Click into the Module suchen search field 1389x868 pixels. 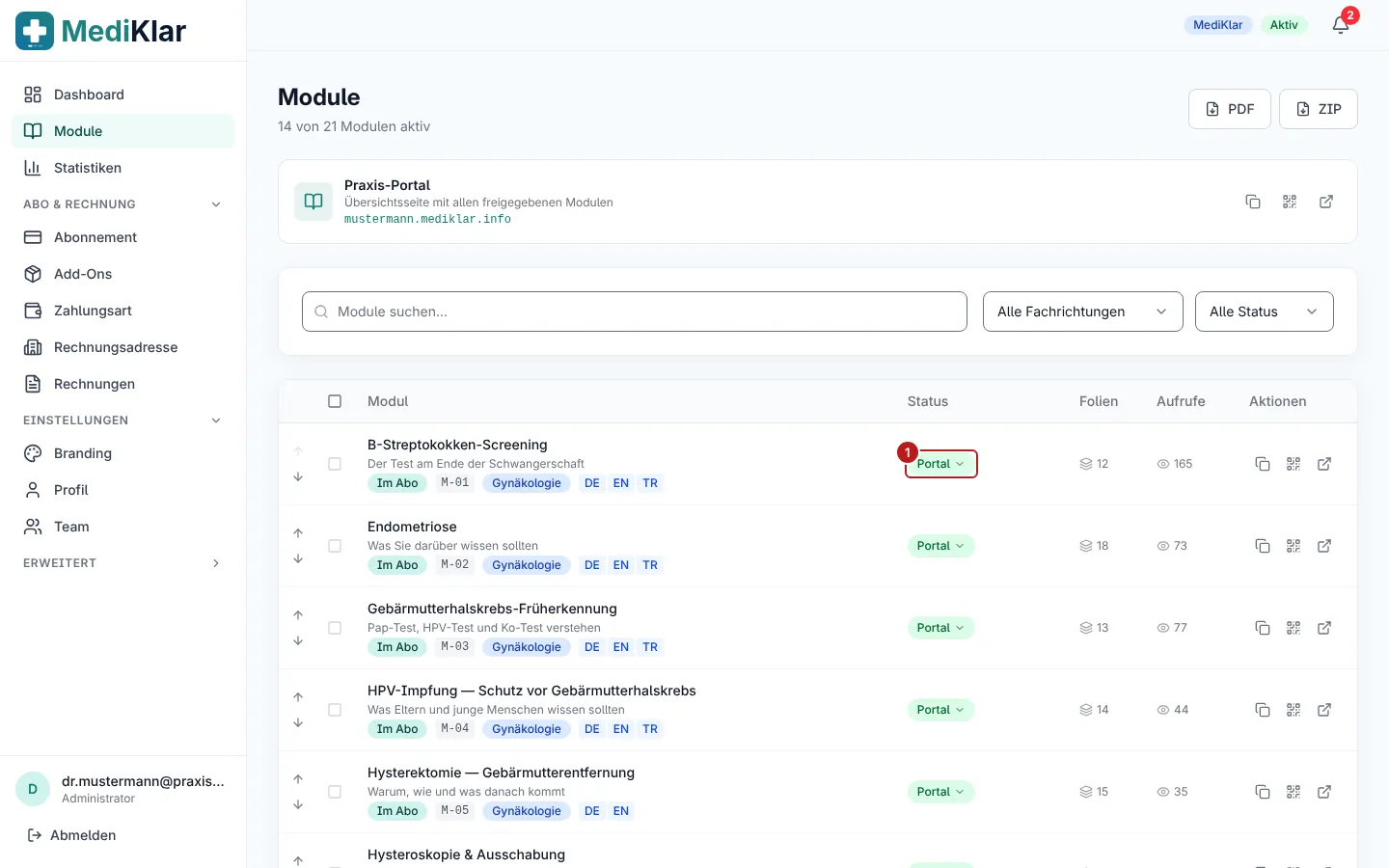tap(635, 312)
